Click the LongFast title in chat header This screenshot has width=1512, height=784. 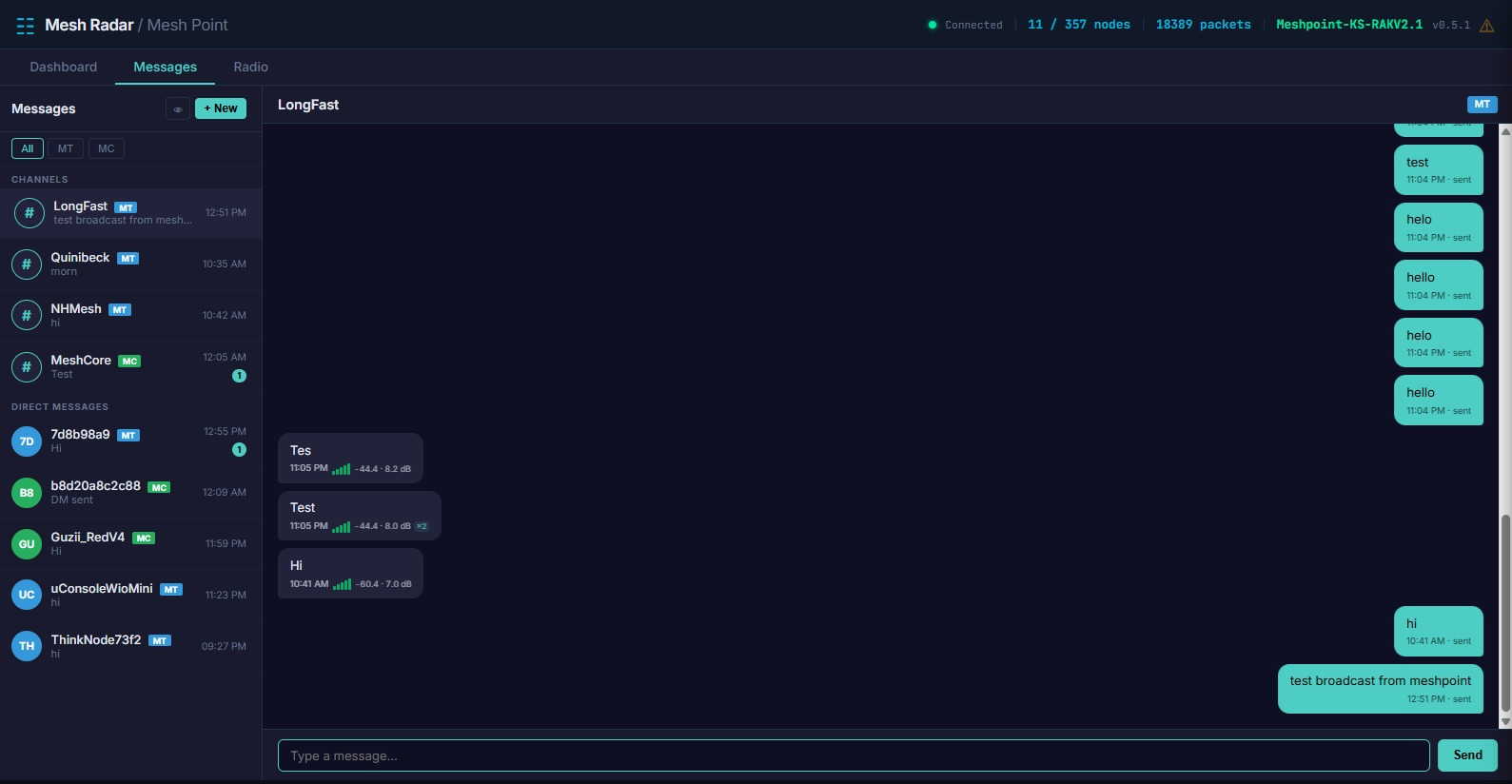tap(308, 105)
